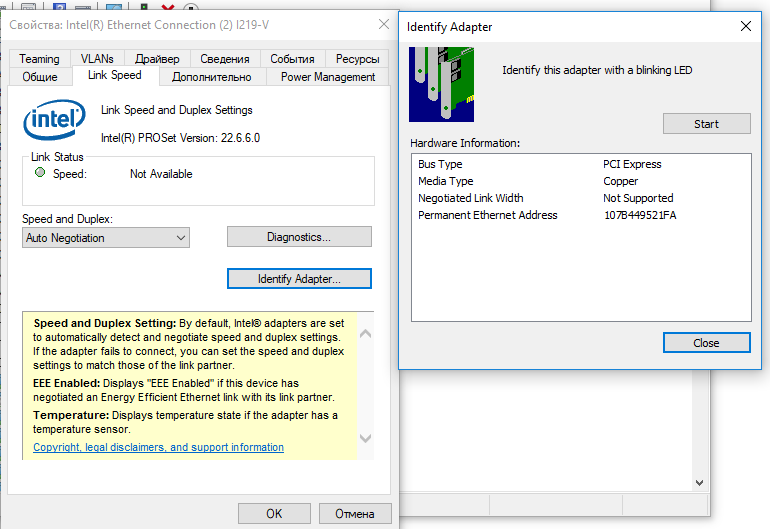Start blinking the adapter LED
Viewport: 770px width, 529px height.
[706, 124]
